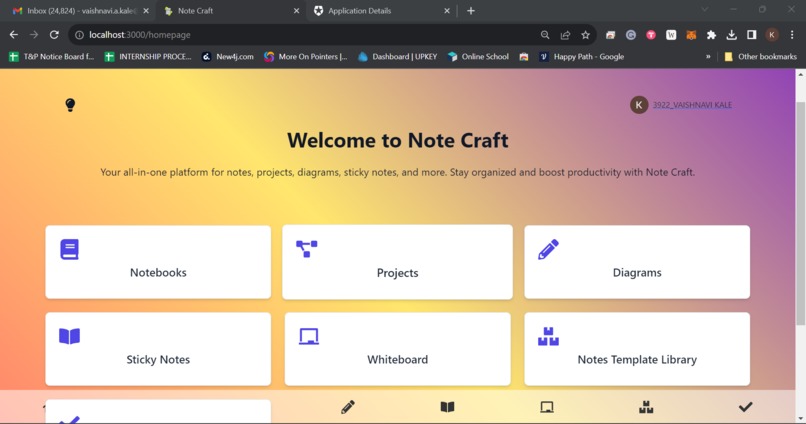Open Happy Path - Google bookmark

[x=582, y=57]
